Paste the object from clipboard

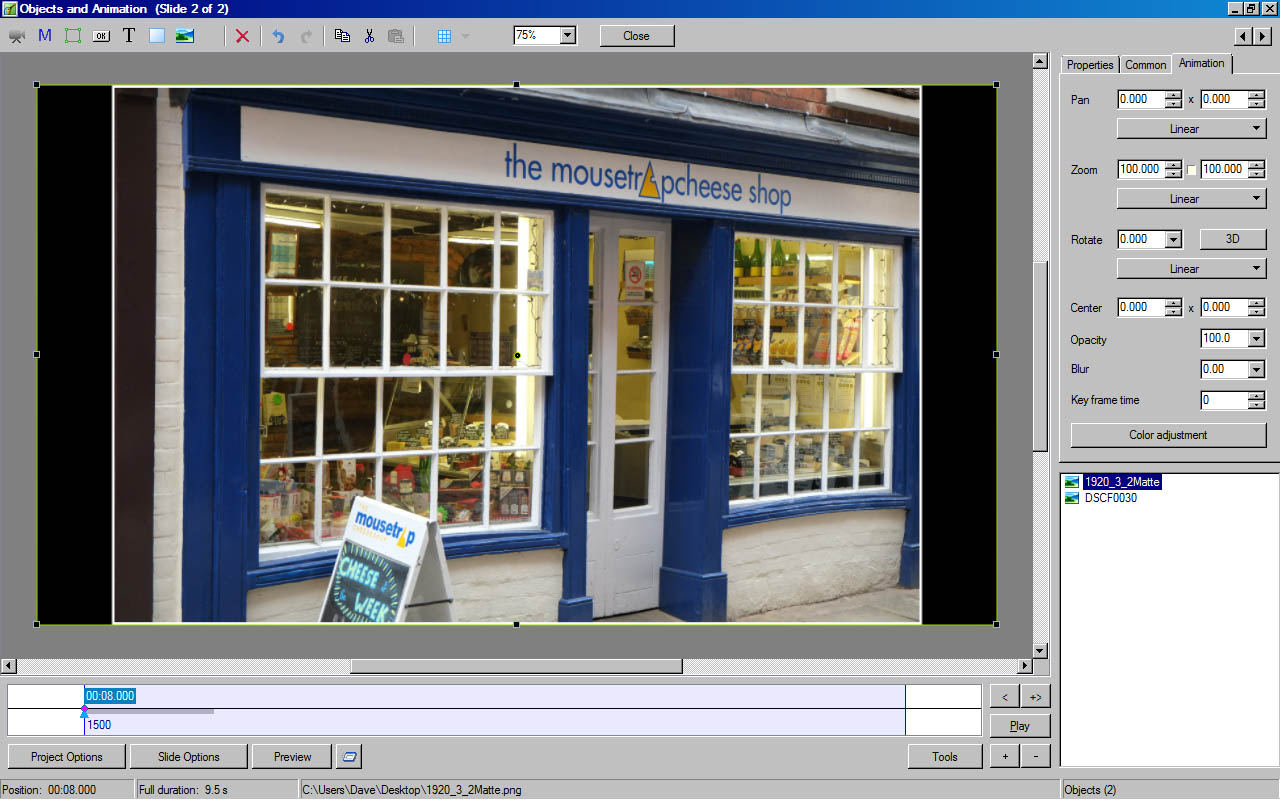click(396, 36)
